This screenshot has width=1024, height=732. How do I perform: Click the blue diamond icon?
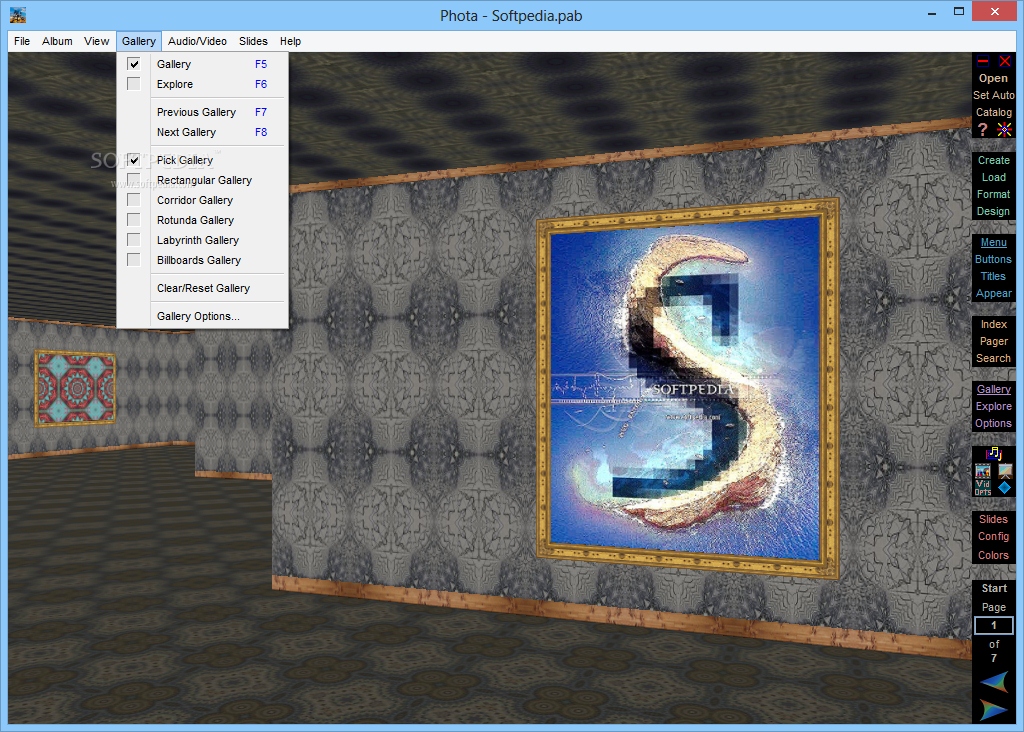pyautogui.click(x=1004, y=487)
